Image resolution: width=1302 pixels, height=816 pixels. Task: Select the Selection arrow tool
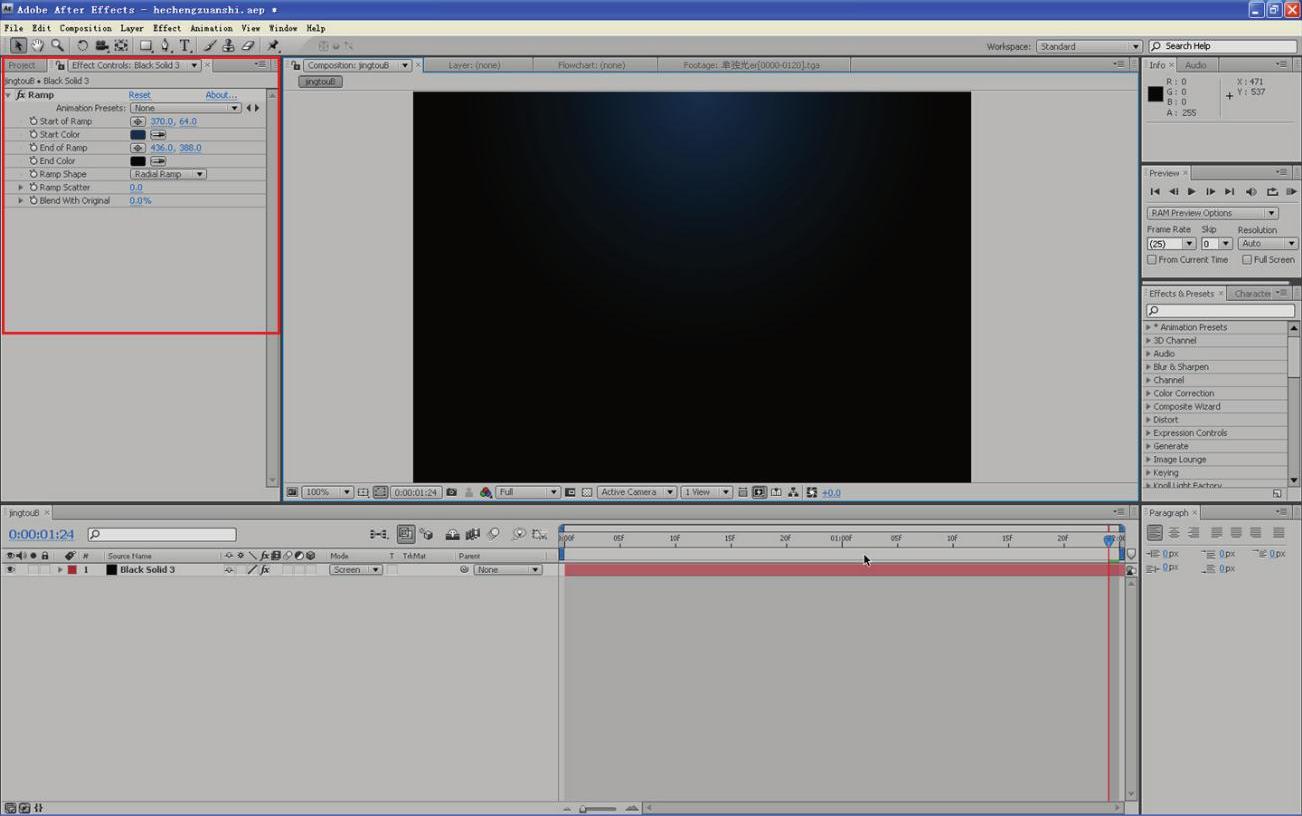coord(18,45)
